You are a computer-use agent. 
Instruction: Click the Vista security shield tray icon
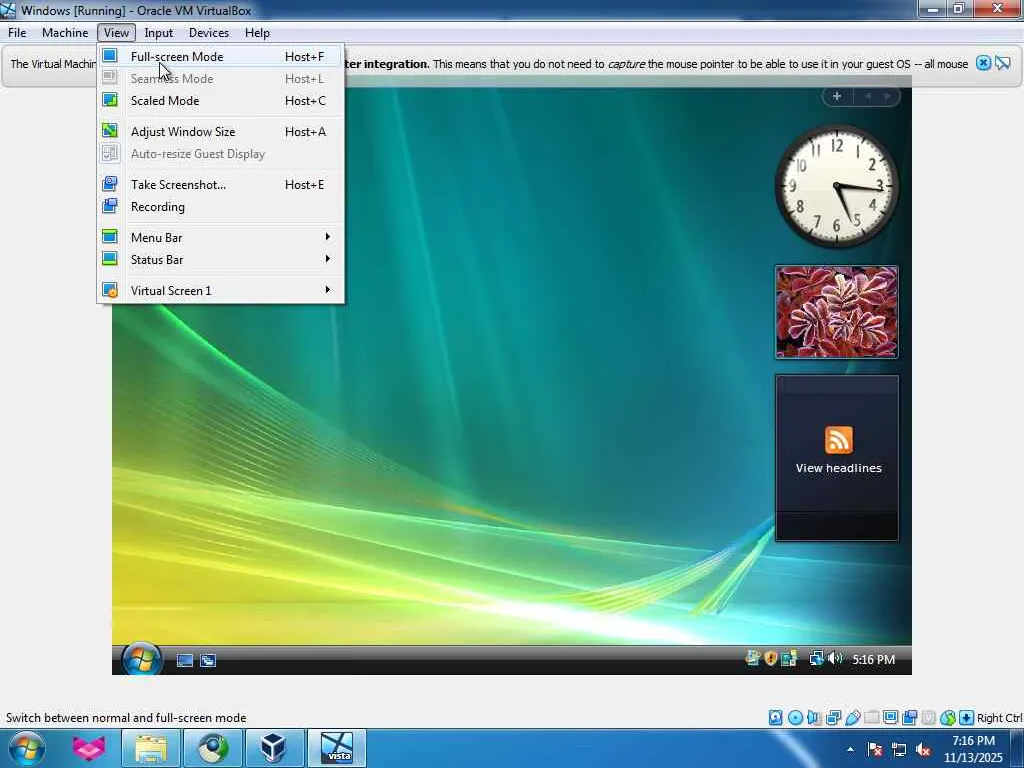click(771, 658)
